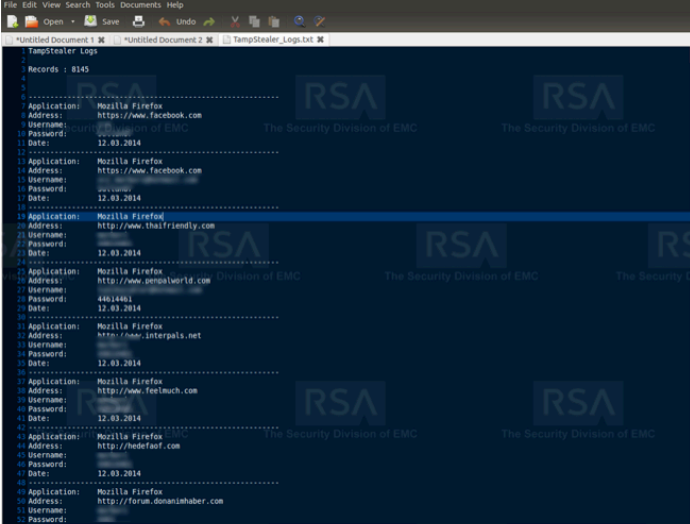Save the document with Save button
This screenshot has width=690, height=524.
[102, 21]
